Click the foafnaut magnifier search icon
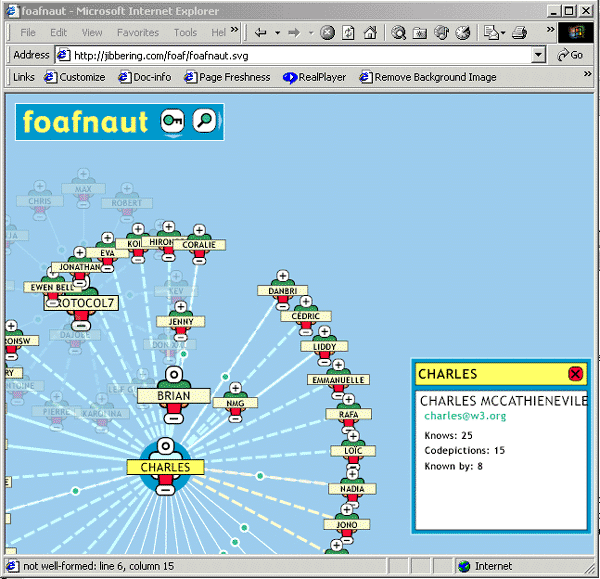The height and width of the screenshot is (579, 600). tap(204, 122)
